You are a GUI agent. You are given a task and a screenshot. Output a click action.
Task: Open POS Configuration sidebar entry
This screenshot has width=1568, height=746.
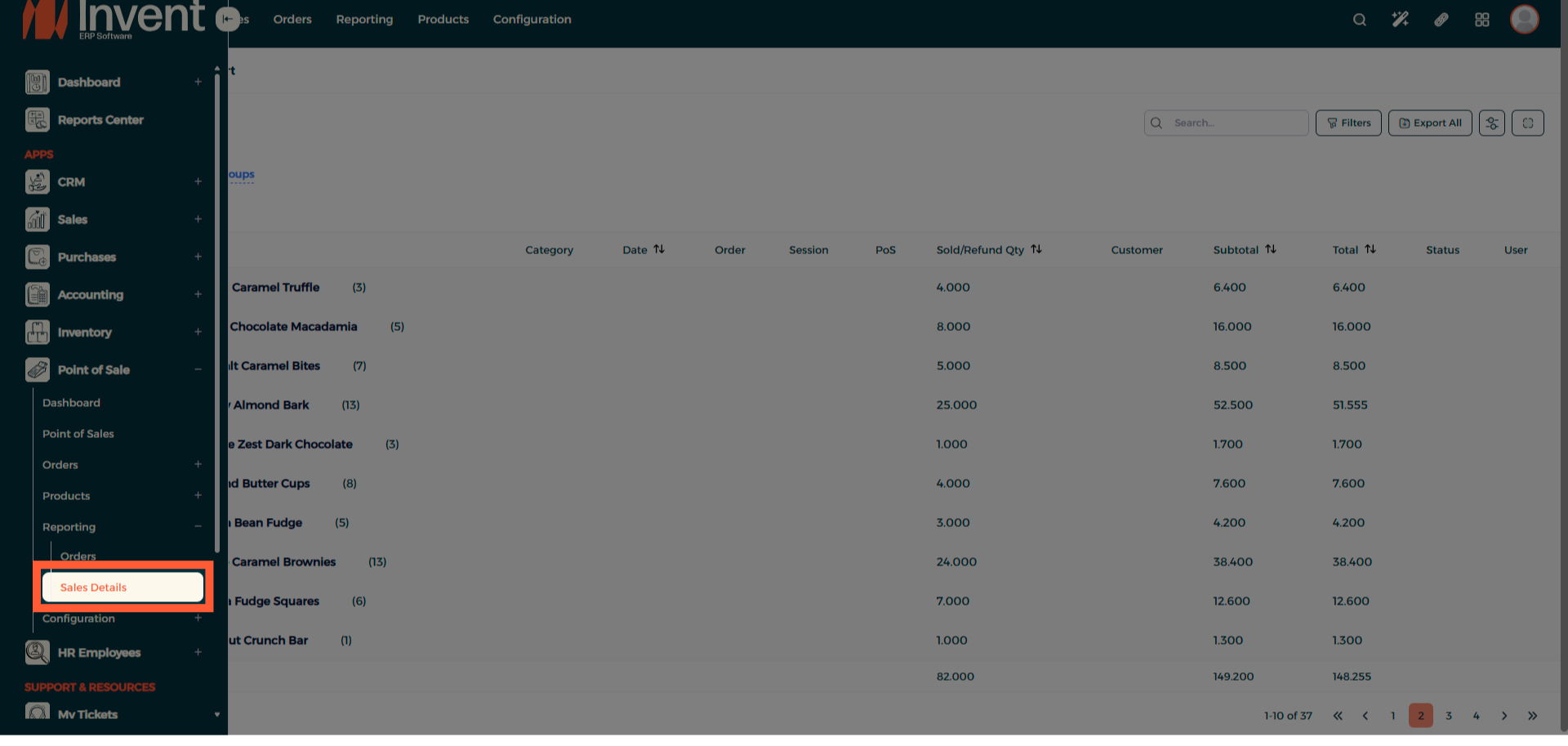click(78, 619)
